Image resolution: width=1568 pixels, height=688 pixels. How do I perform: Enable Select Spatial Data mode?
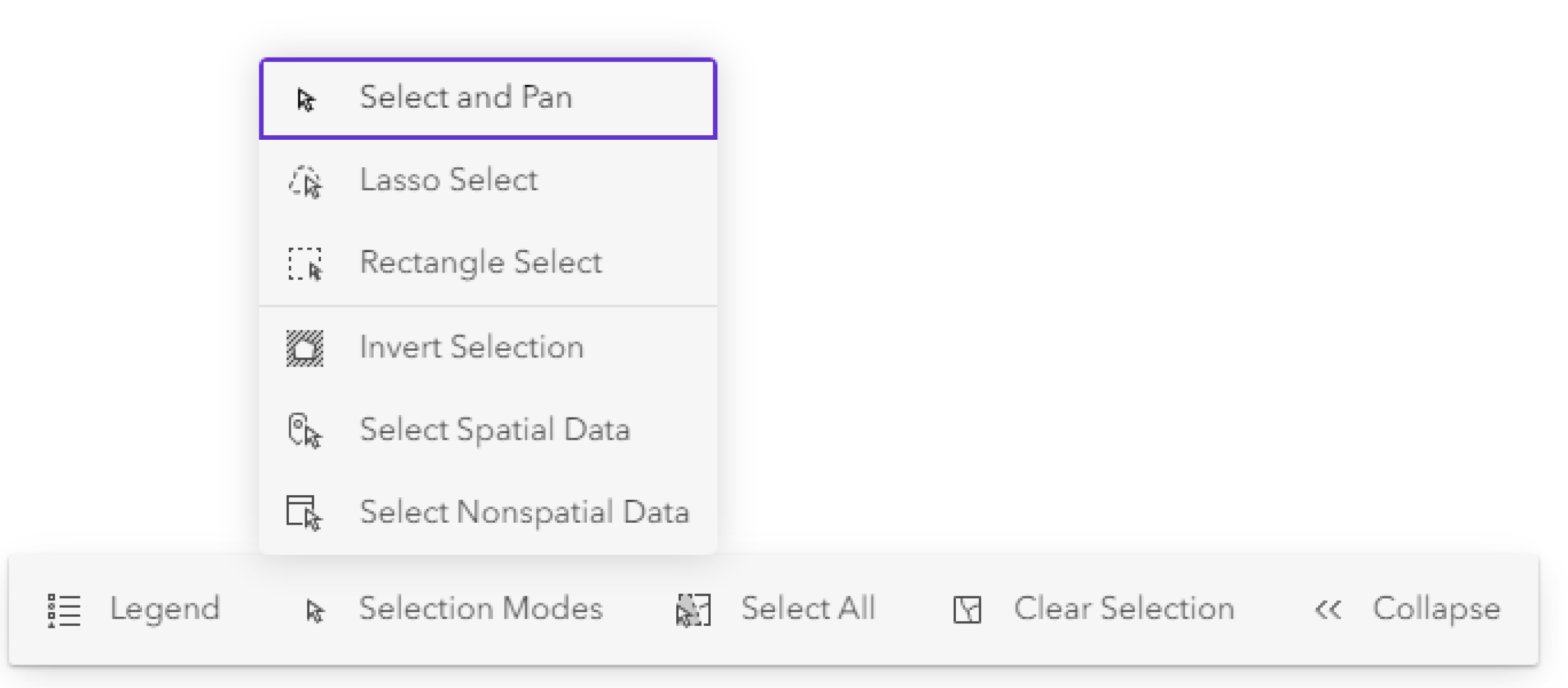pyautogui.click(x=495, y=430)
